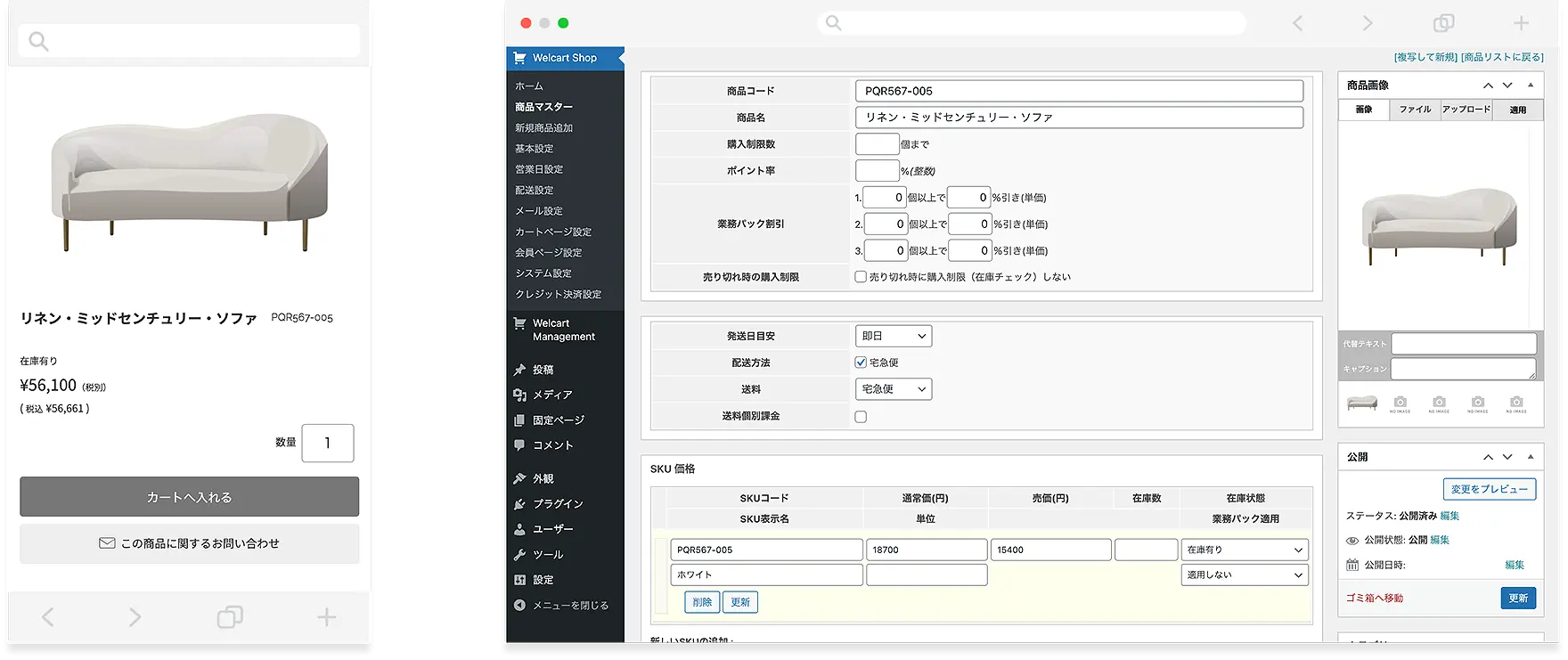Move 公開 panel up with up chevron
This screenshot has width=1568, height=660.
pyautogui.click(x=1488, y=457)
